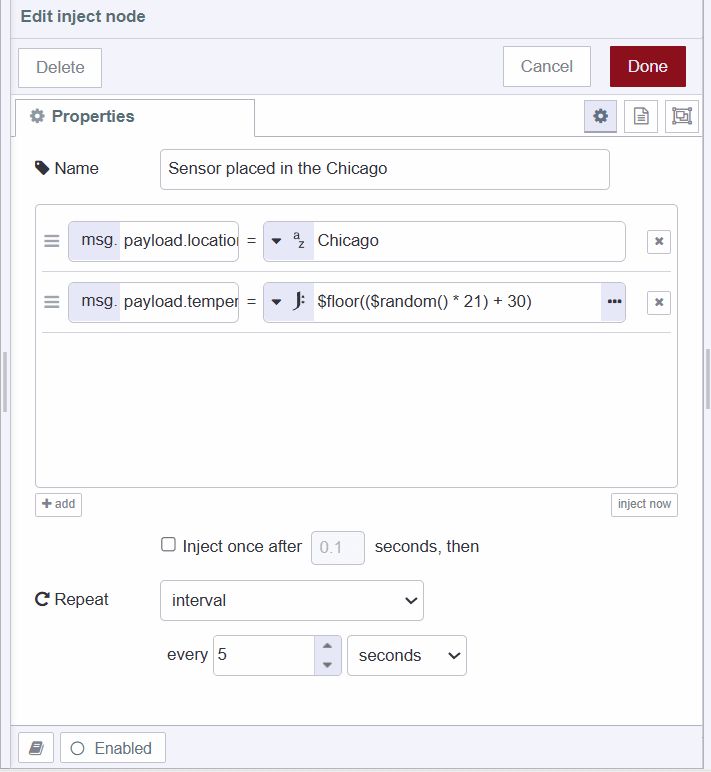Increase the repeat interval value

327,645
